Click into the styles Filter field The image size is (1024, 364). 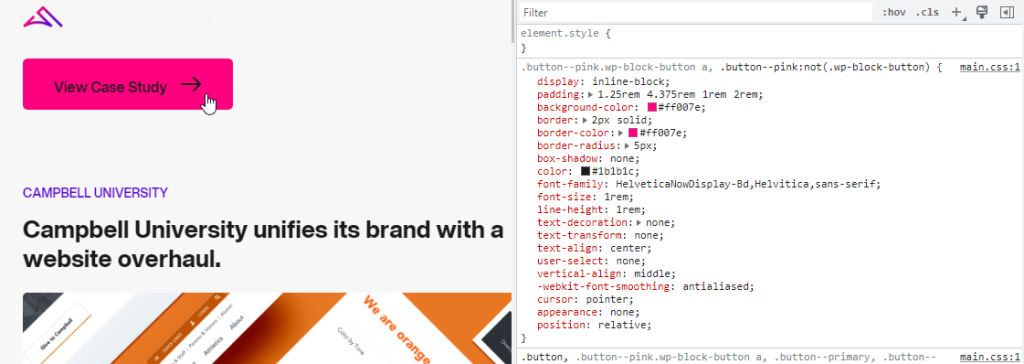coord(696,12)
